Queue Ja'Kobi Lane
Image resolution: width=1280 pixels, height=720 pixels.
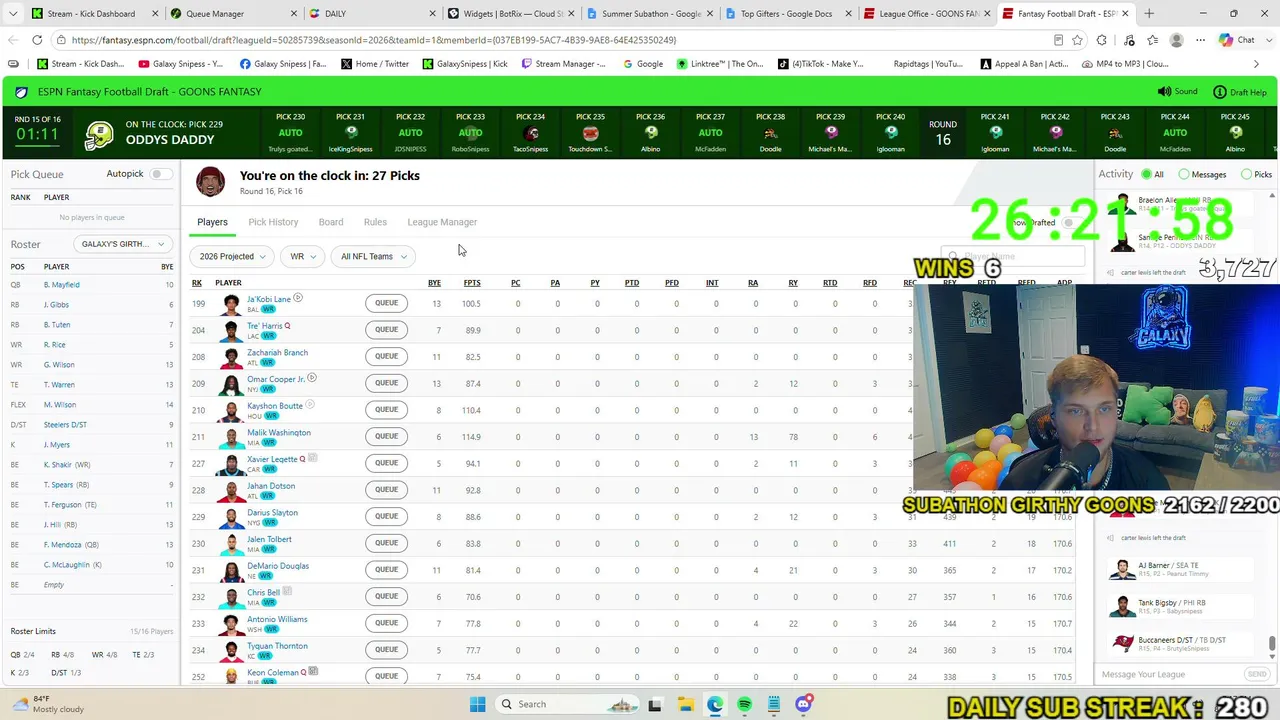click(x=386, y=303)
